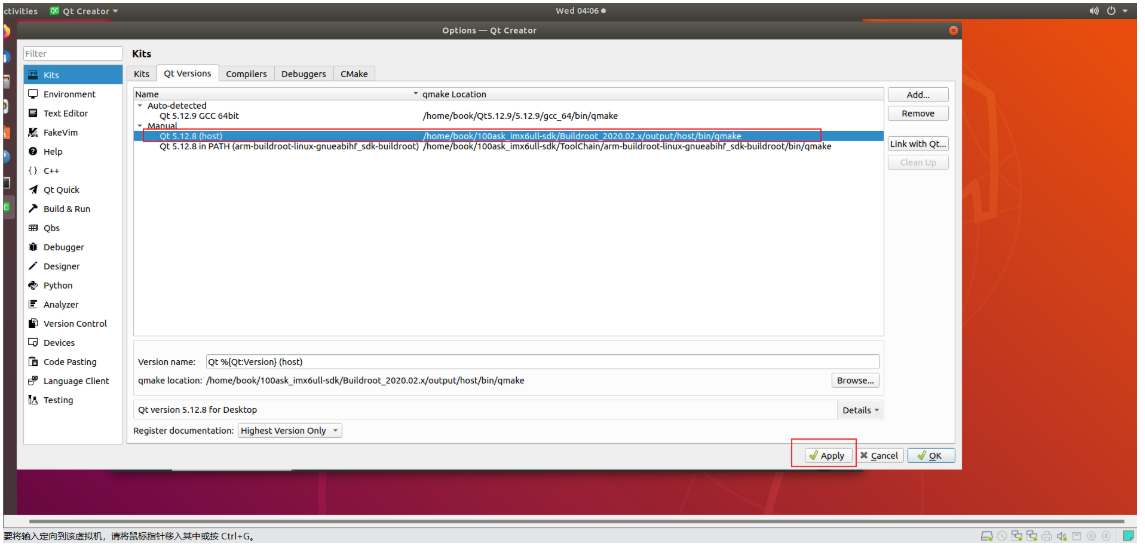Viewport: 1145px width, 548px height.
Task: Open Register documentation dropdown
Action: coord(290,430)
